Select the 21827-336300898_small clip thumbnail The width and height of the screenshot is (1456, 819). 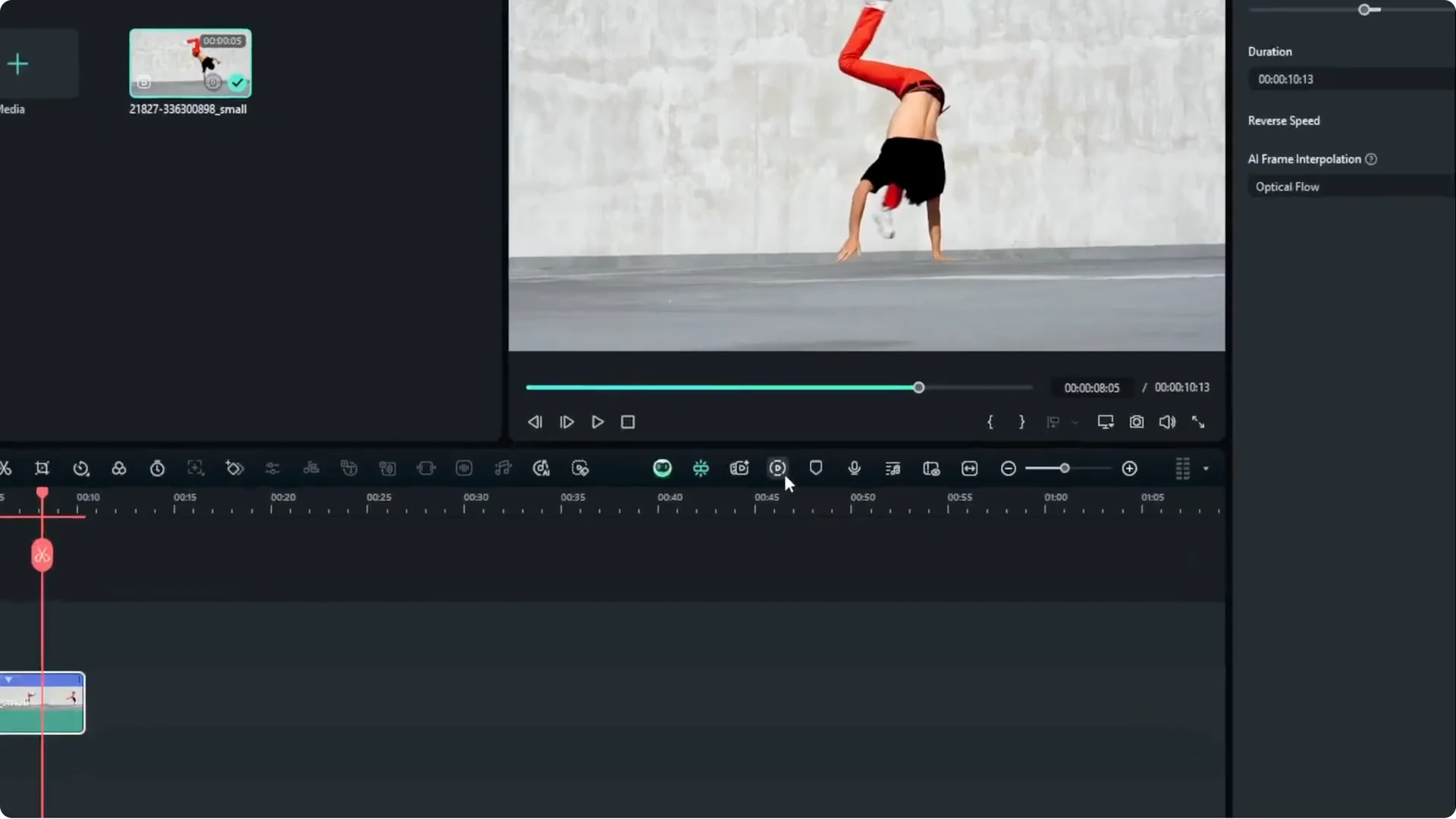(x=190, y=63)
